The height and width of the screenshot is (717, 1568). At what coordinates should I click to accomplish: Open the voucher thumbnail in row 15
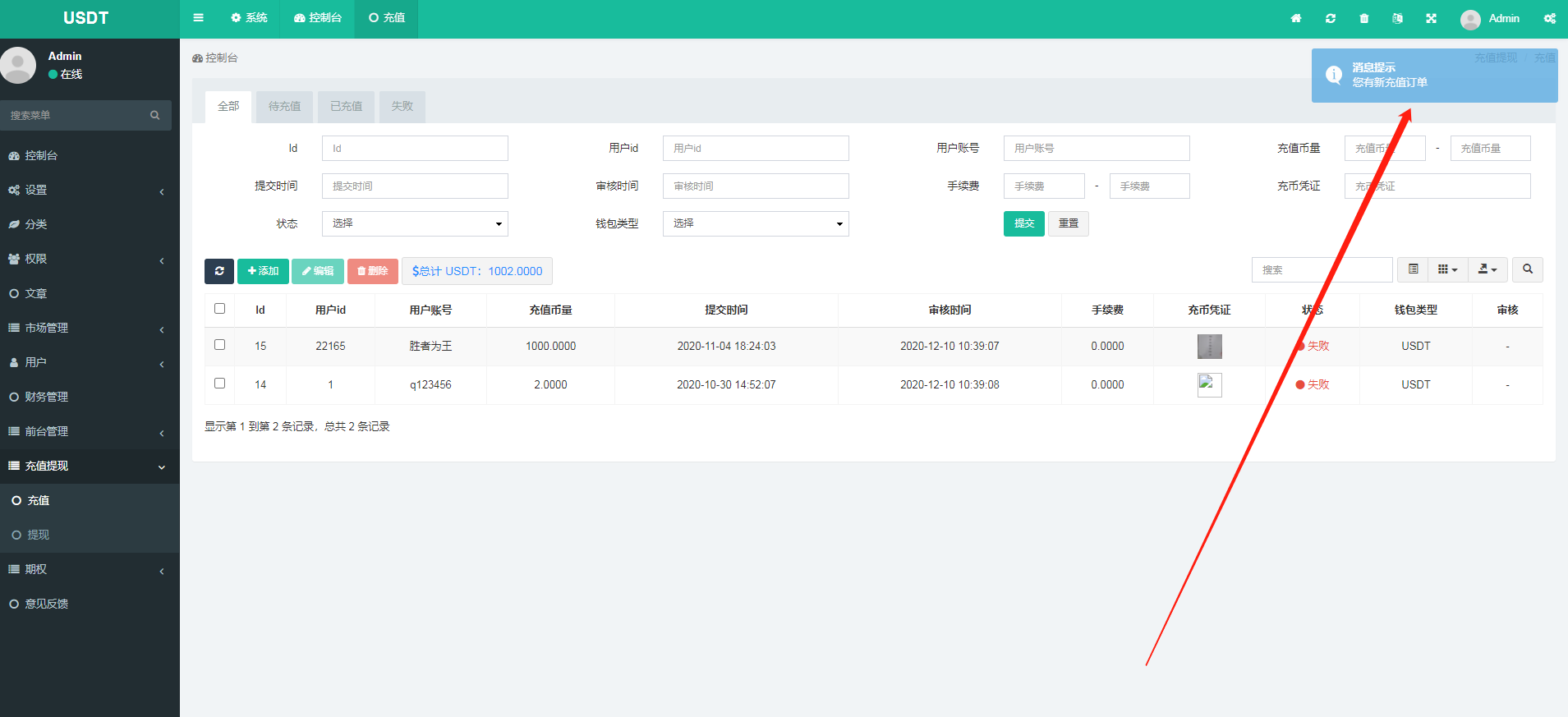coord(1209,347)
